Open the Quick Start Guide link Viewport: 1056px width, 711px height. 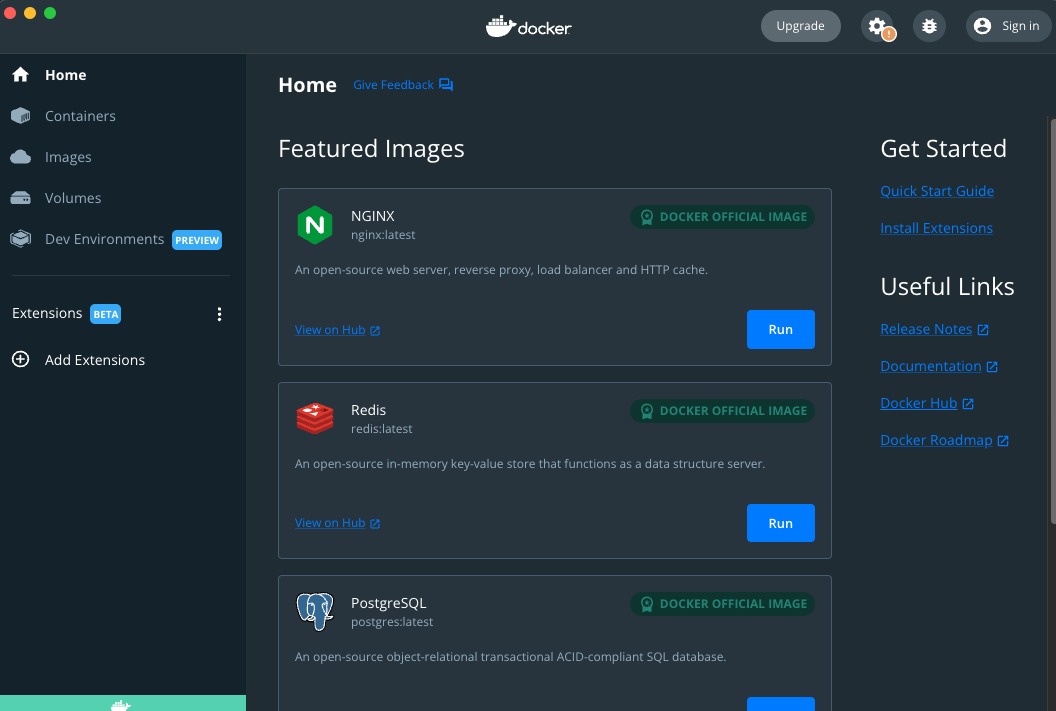pos(937,191)
